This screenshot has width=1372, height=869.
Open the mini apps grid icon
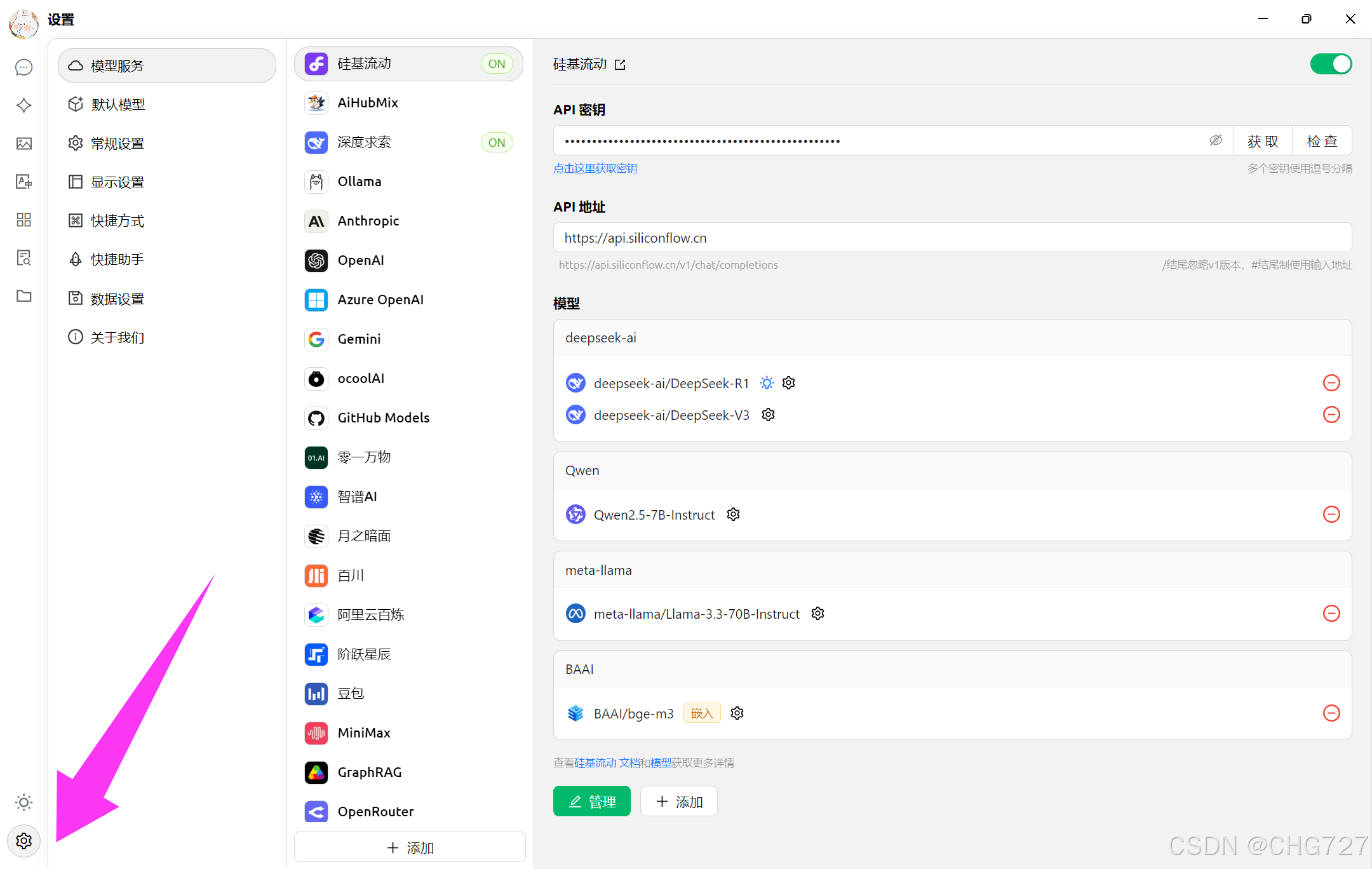point(24,220)
